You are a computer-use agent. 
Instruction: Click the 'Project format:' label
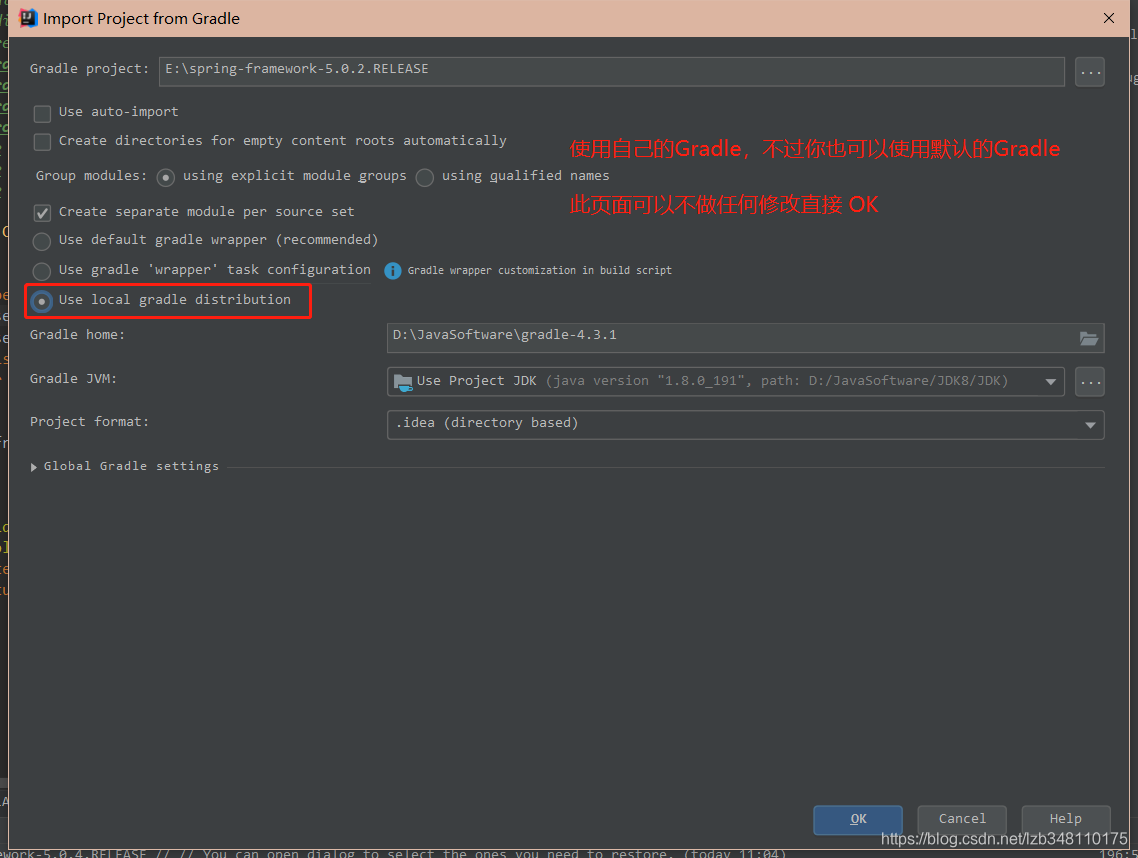pyautogui.click(x=89, y=422)
